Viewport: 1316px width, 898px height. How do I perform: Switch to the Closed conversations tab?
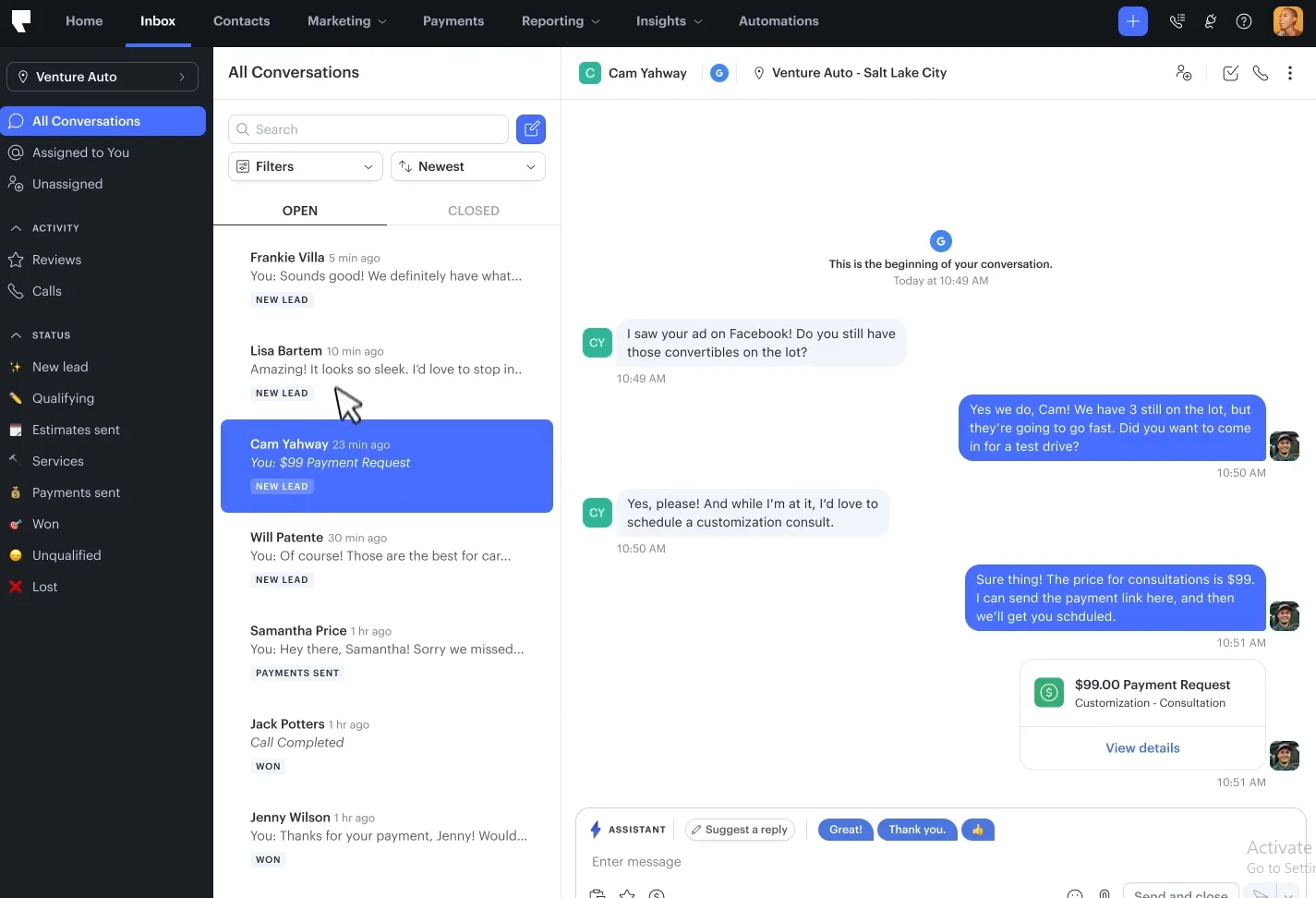coord(473,211)
